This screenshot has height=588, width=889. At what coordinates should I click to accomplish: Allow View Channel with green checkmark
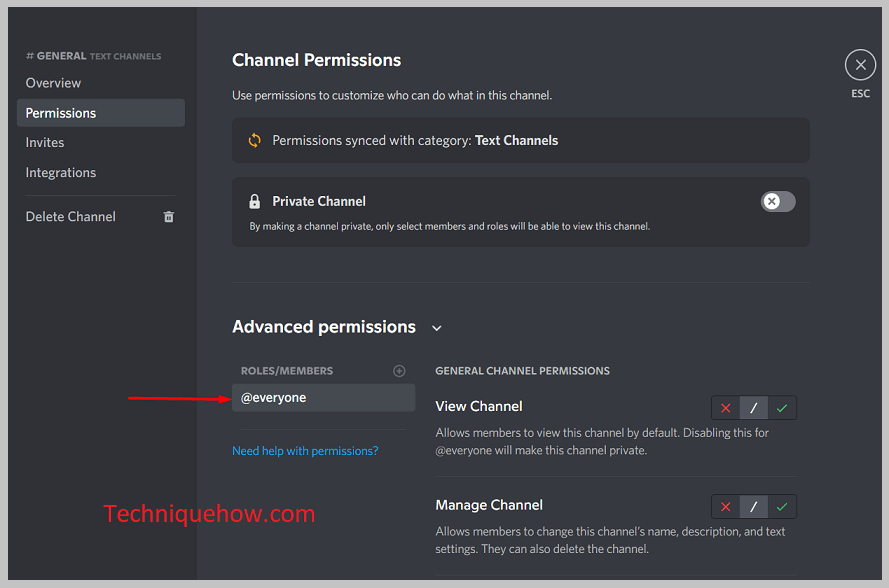tap(782, 408)
